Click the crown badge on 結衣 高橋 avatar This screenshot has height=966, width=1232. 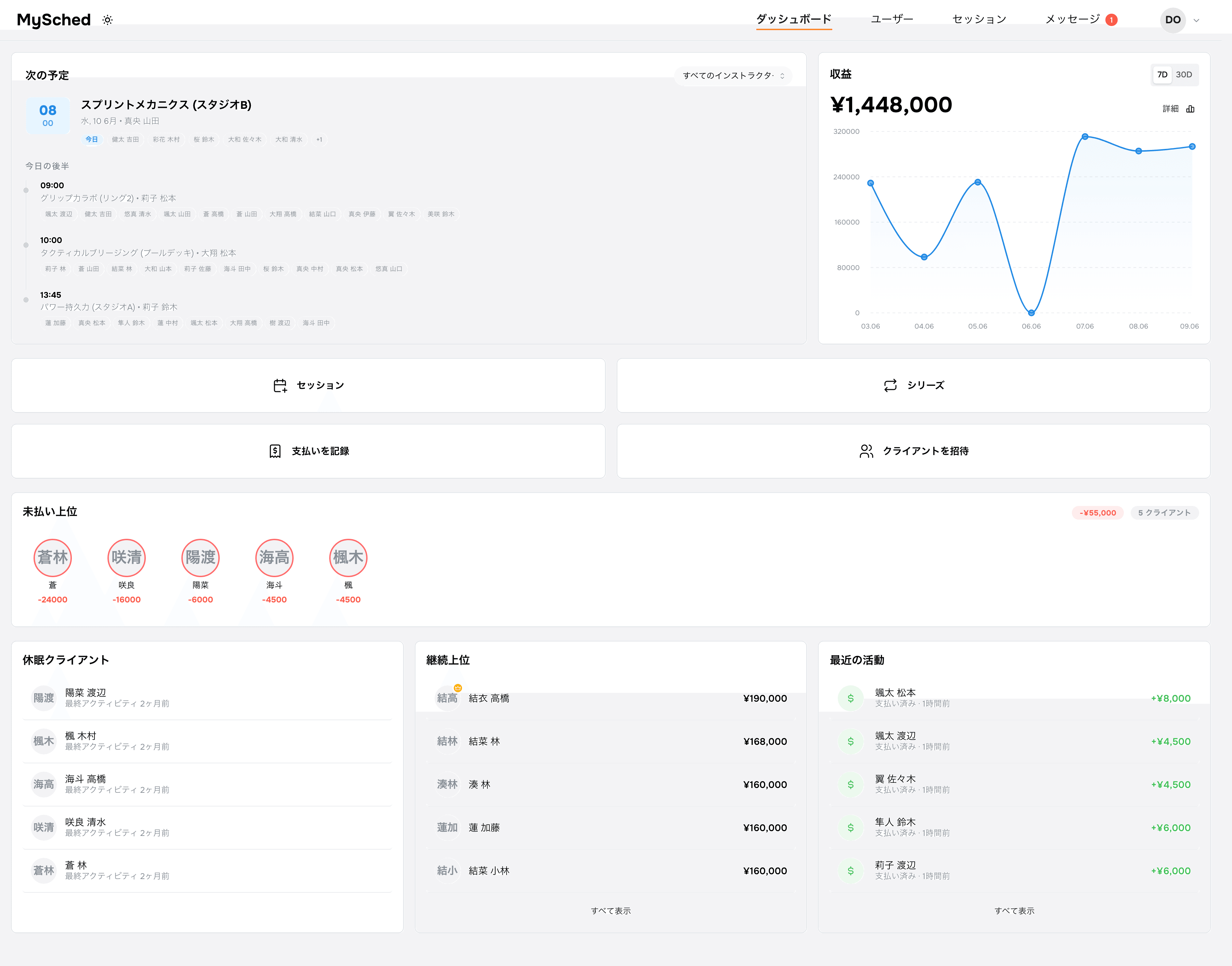pos(458,688)
